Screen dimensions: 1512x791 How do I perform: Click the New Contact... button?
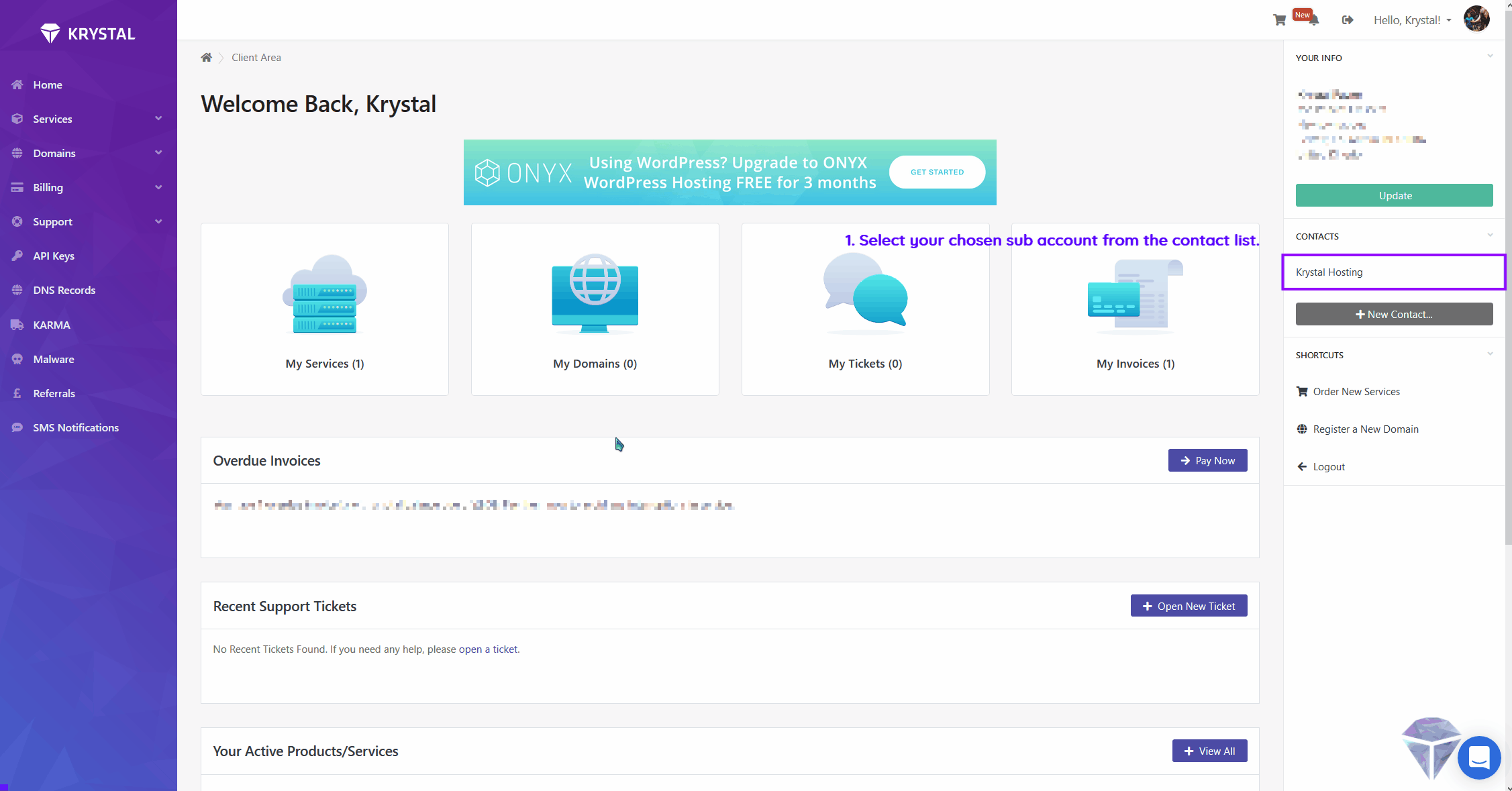tap(1394, 314)
